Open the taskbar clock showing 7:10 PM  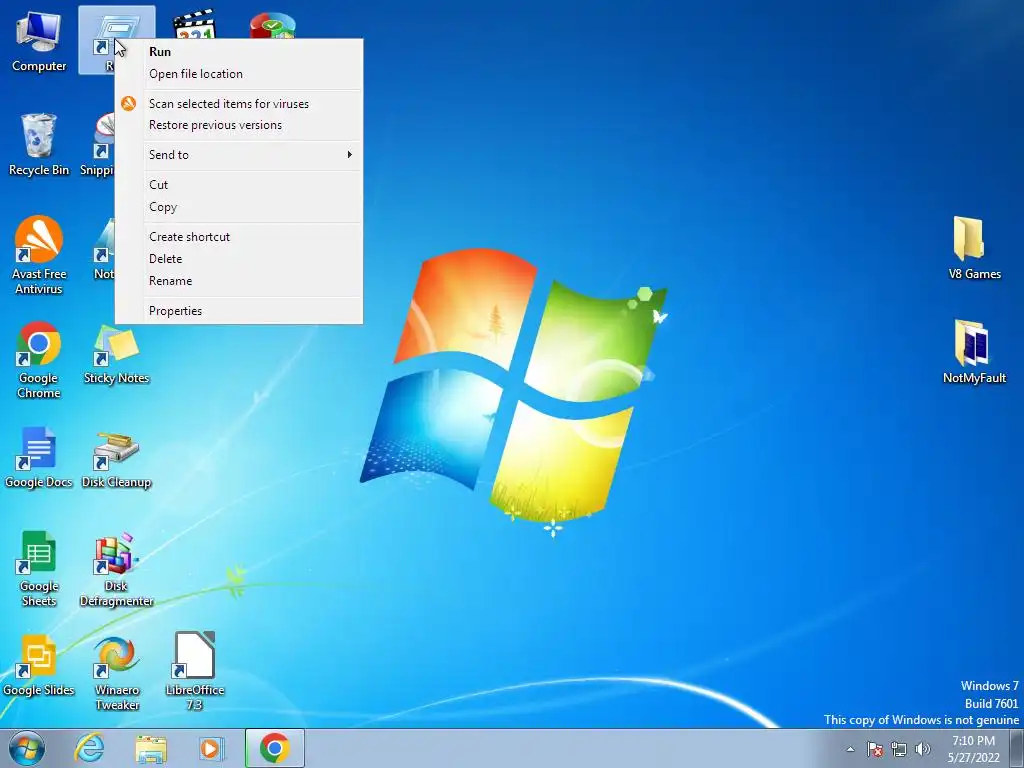(974, 749)
